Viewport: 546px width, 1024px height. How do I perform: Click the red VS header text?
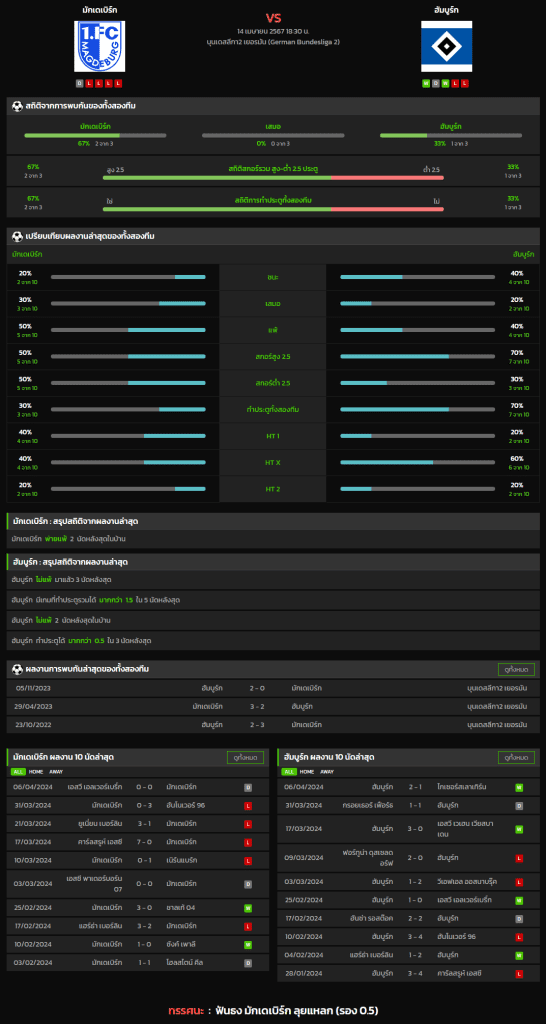click(273, 17)
